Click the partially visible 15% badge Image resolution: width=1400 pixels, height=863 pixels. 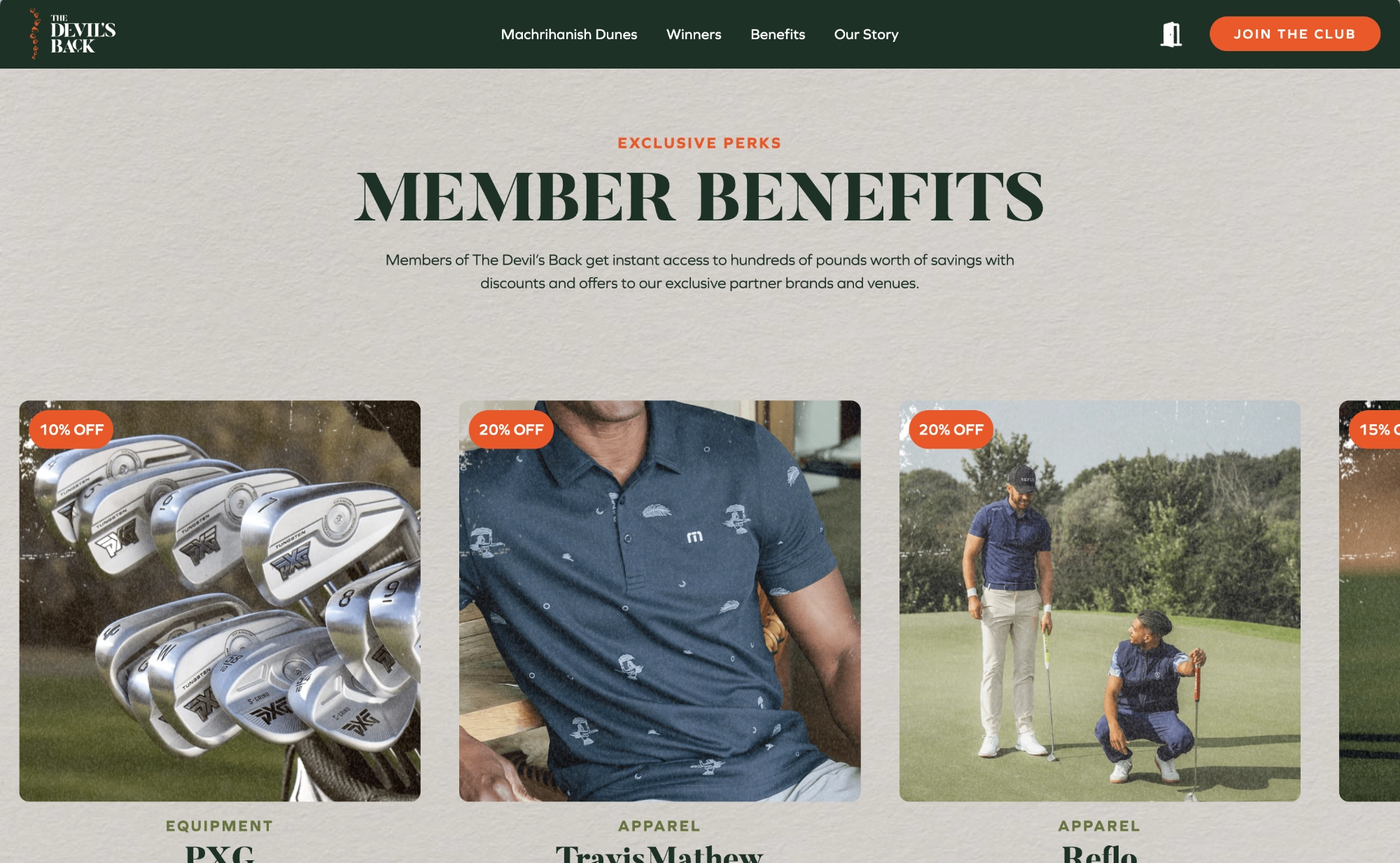pyautogui.click(x=1375, y=430)
